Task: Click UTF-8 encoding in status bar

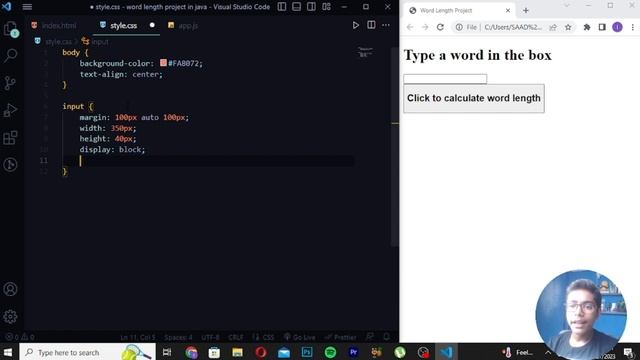Action: pos(210,337)
